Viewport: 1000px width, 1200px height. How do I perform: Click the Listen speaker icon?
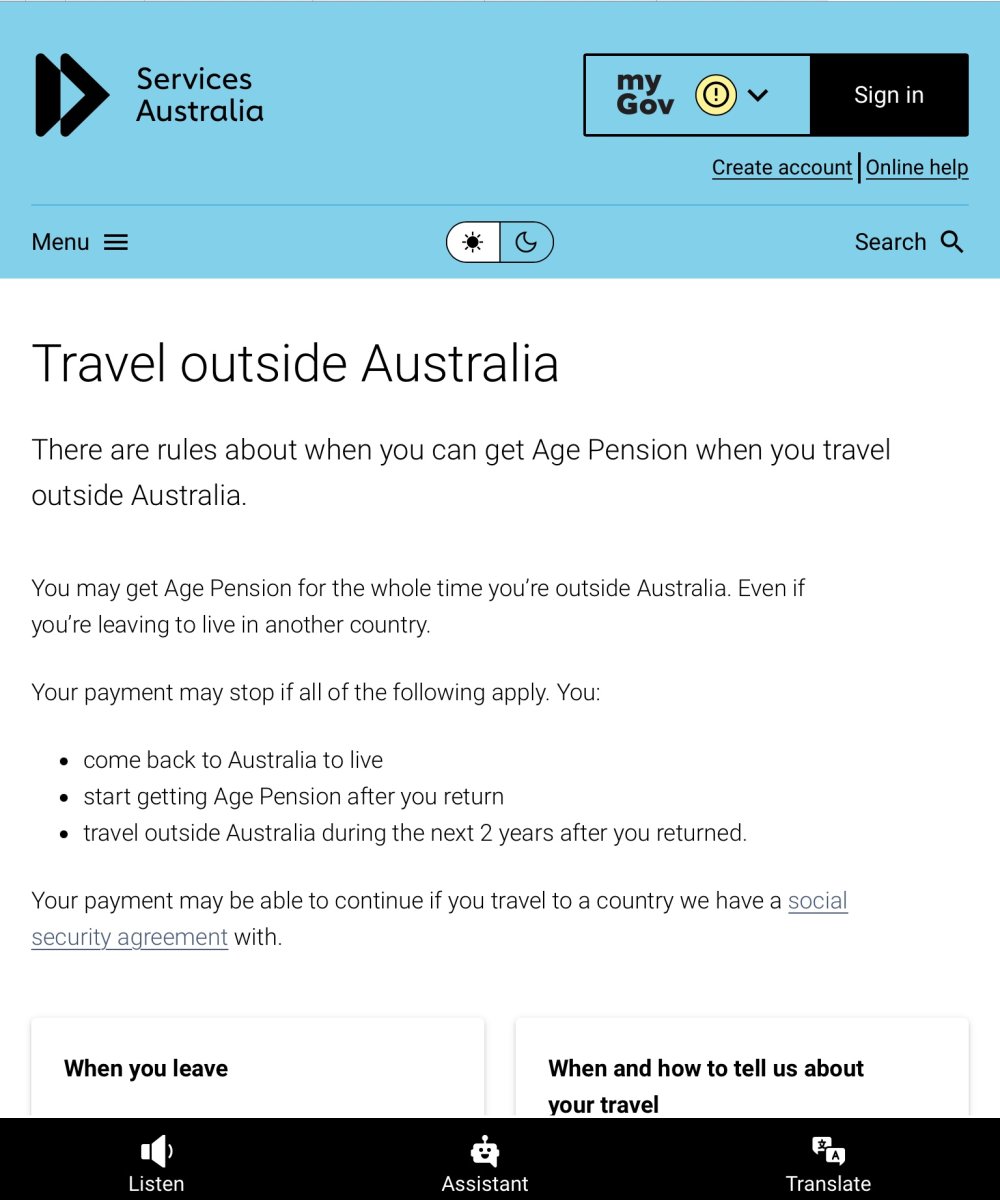click(156, 1152)
